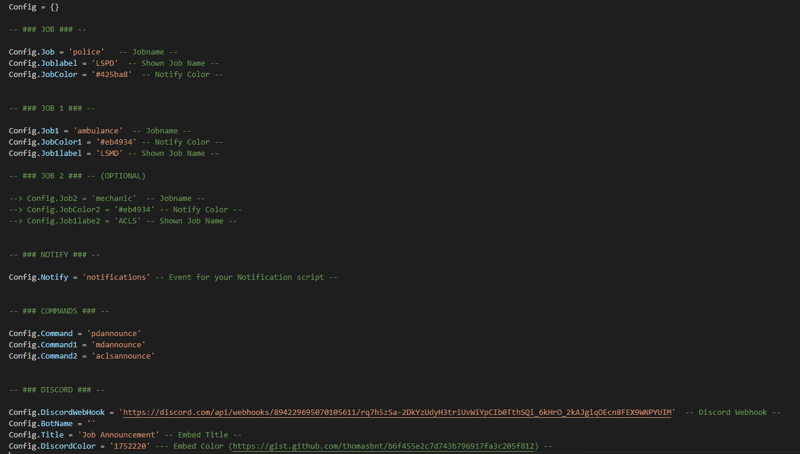Click the 'ambulance' string for Job1
800x454 pixels.
click(97, 131)
